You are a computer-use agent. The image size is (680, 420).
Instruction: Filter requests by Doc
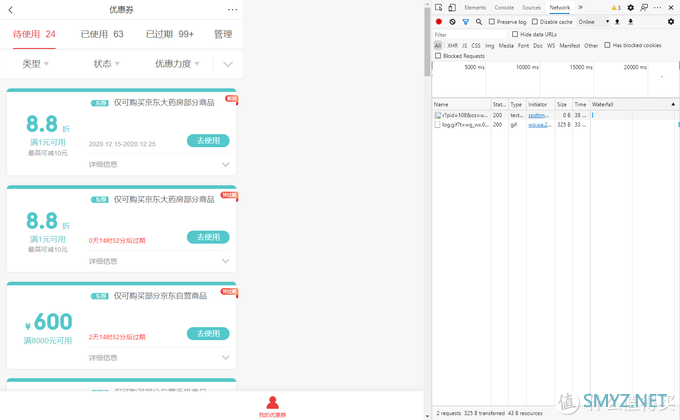[538, 45]
